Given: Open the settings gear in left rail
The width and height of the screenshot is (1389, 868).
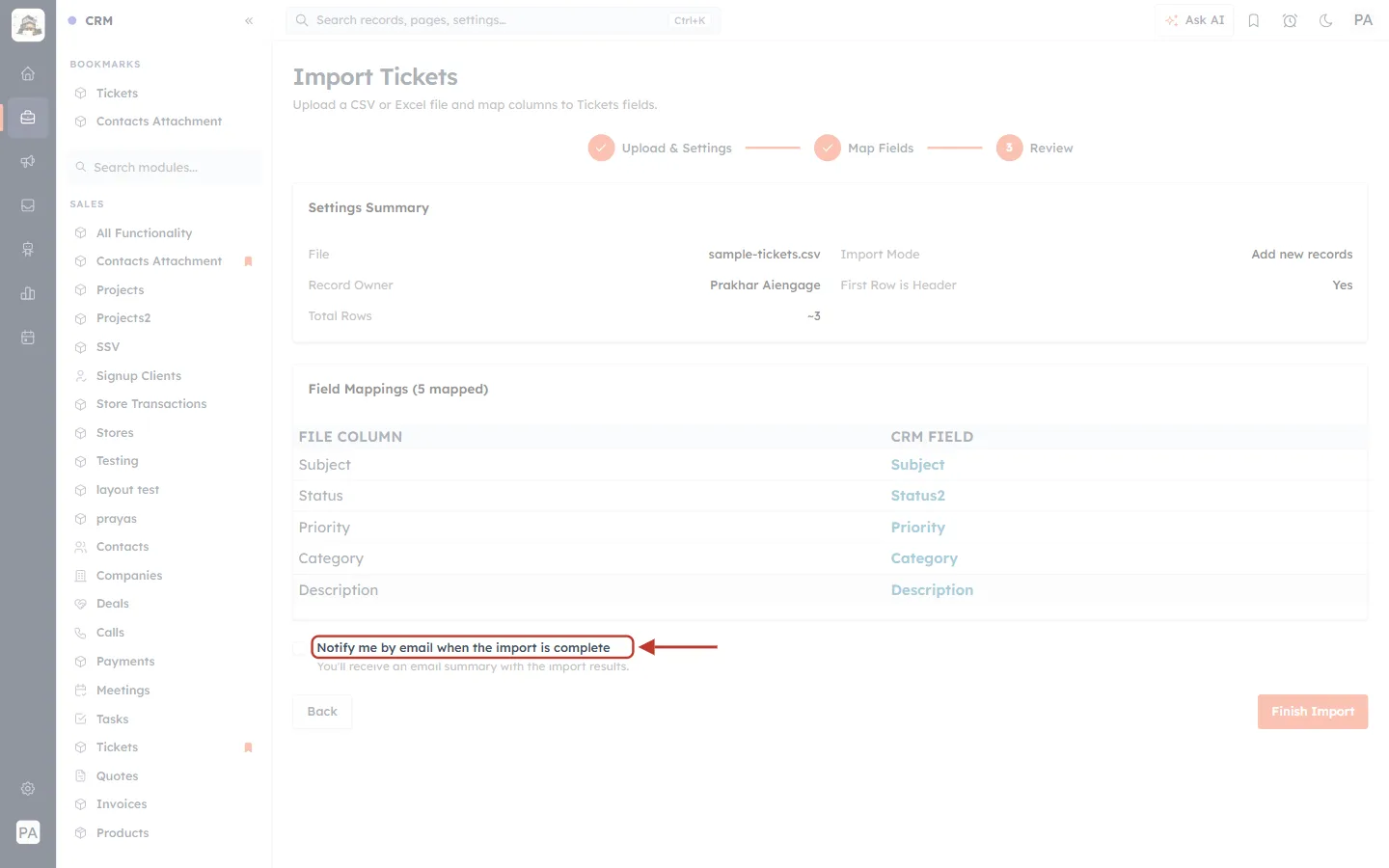Looking at the screenshot, I should tap(28, 789).
